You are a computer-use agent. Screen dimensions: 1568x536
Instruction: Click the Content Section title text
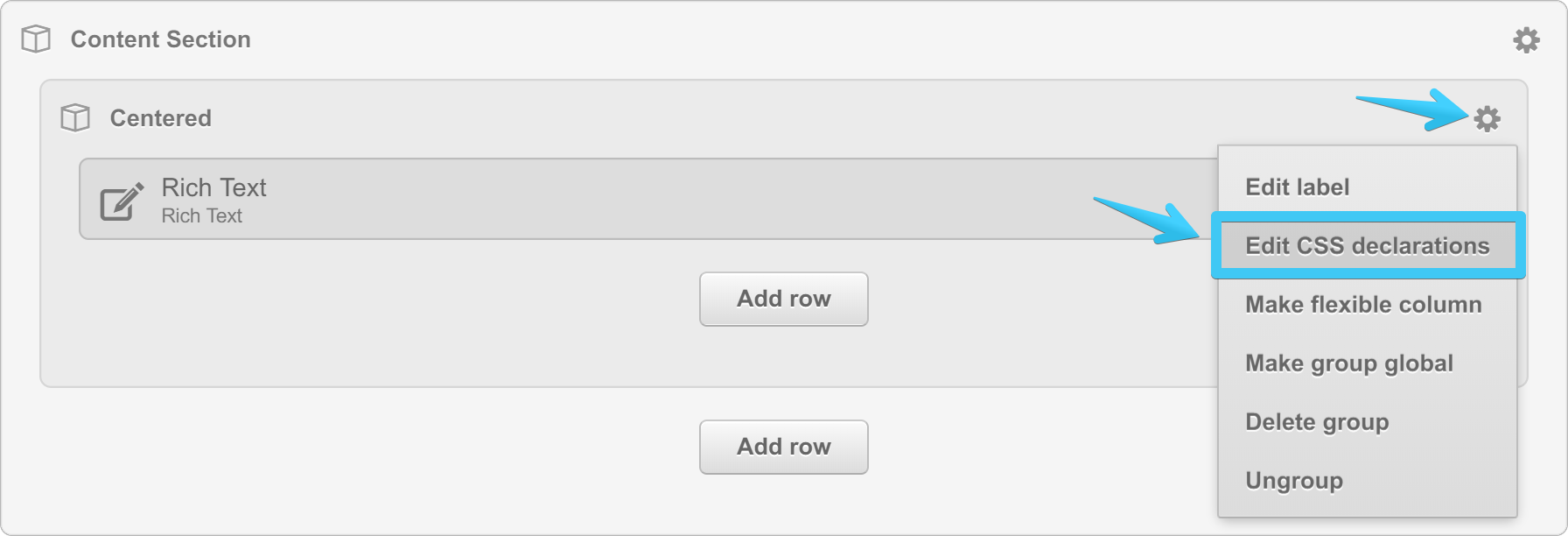point(160,39)
